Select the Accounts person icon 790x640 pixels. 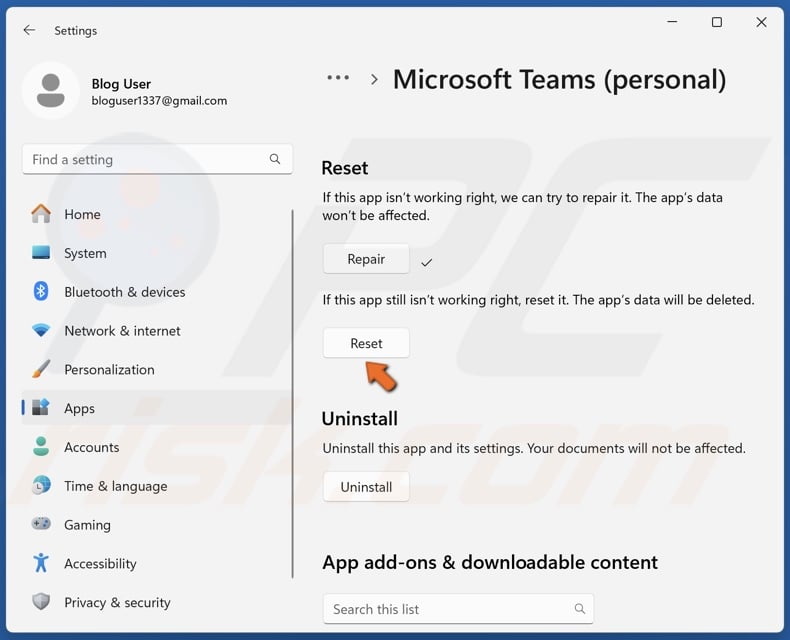pos(41,447)
